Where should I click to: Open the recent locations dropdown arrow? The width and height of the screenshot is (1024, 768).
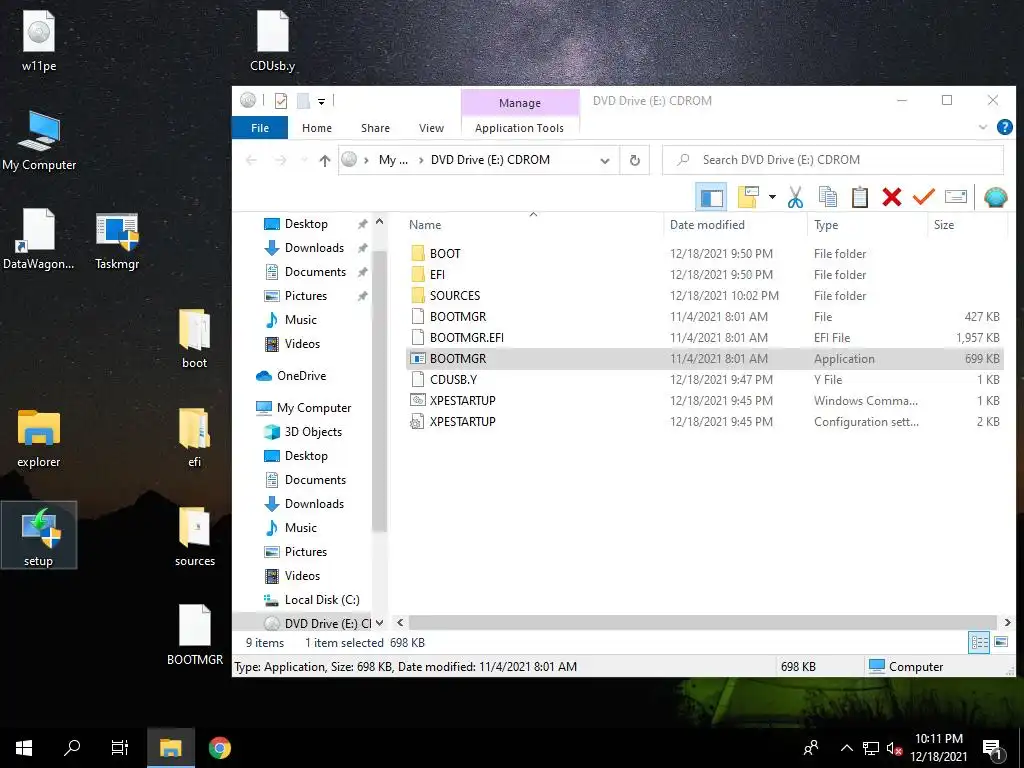point(303,160)
